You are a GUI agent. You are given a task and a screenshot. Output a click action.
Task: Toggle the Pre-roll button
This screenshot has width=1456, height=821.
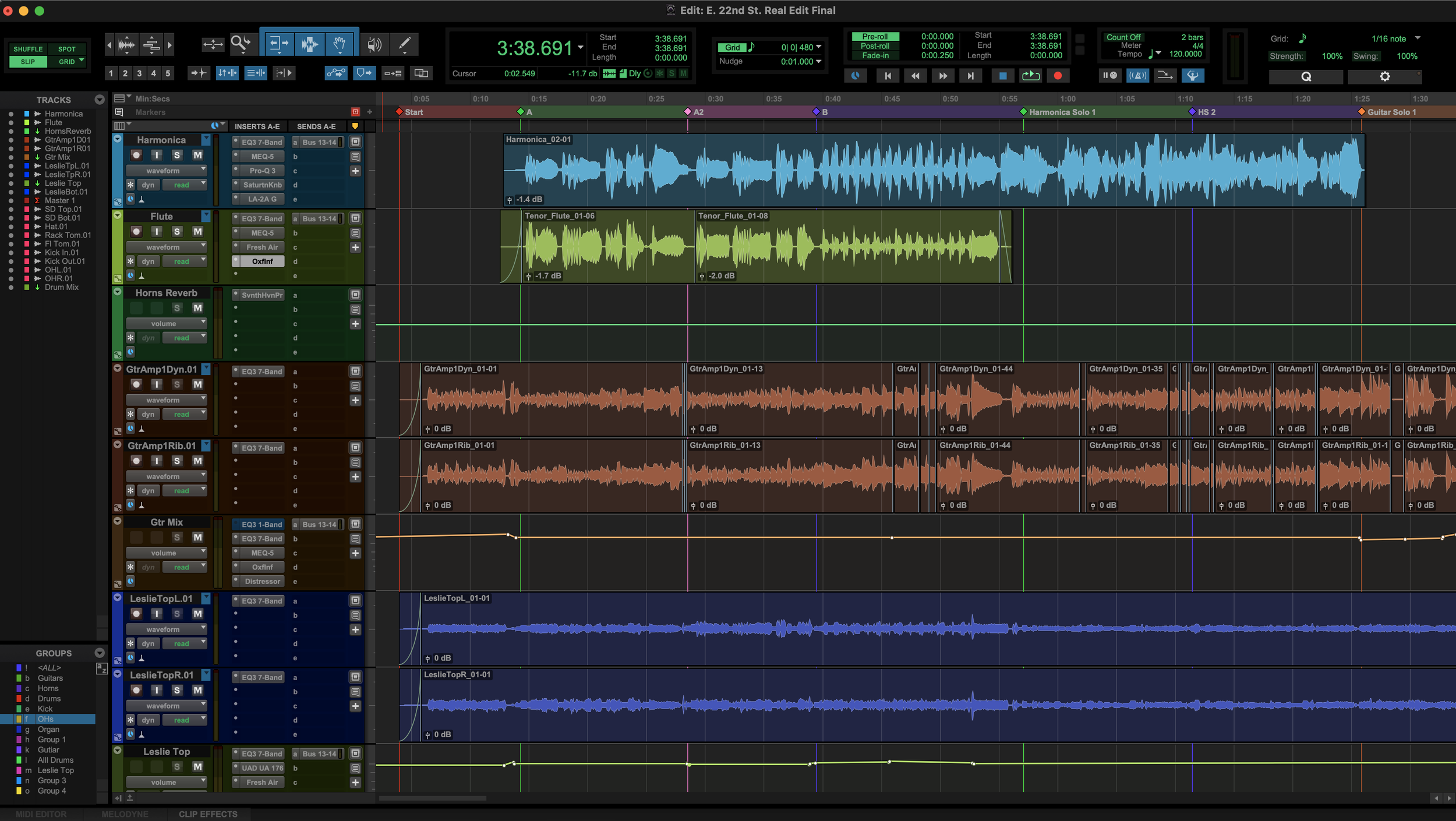pyautogui.click(x=874, y=36)
